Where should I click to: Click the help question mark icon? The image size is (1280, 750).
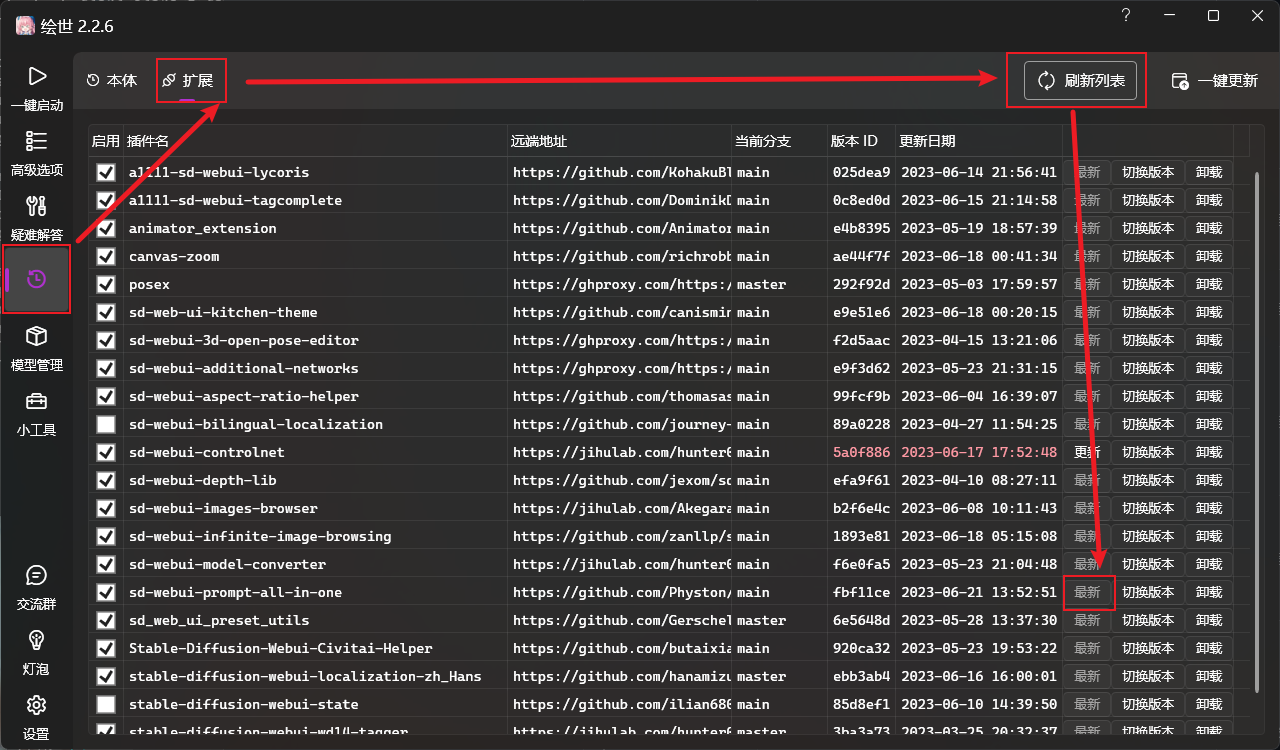point(1126,16)
